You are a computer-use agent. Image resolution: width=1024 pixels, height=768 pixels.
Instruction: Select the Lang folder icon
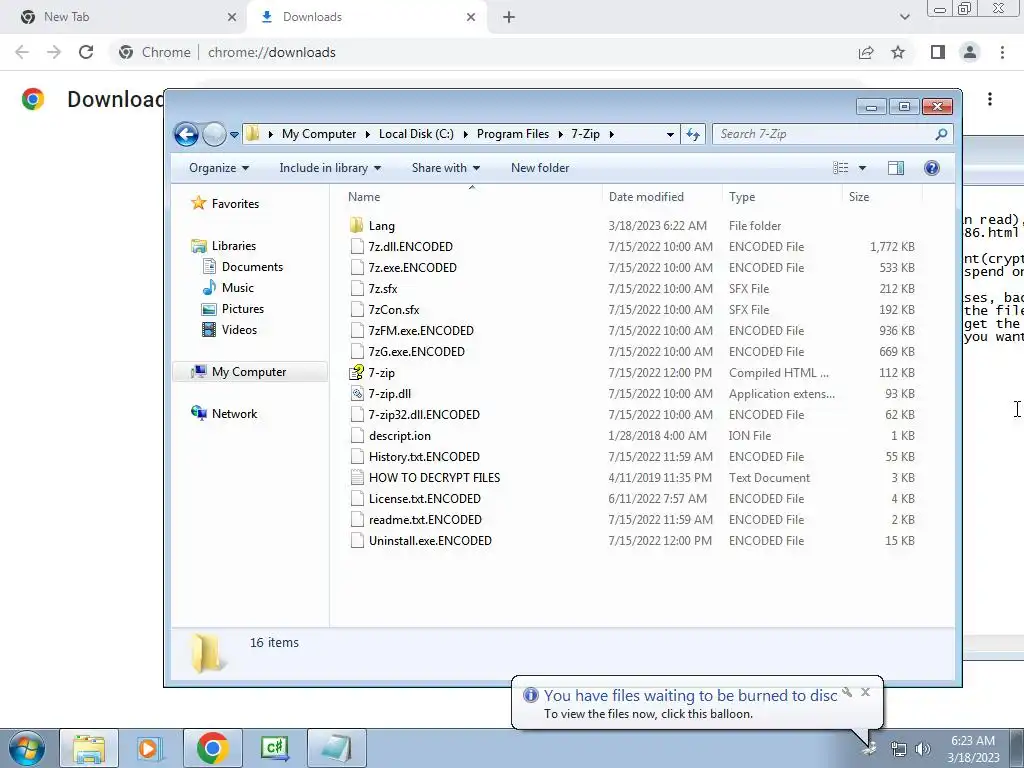357,226
